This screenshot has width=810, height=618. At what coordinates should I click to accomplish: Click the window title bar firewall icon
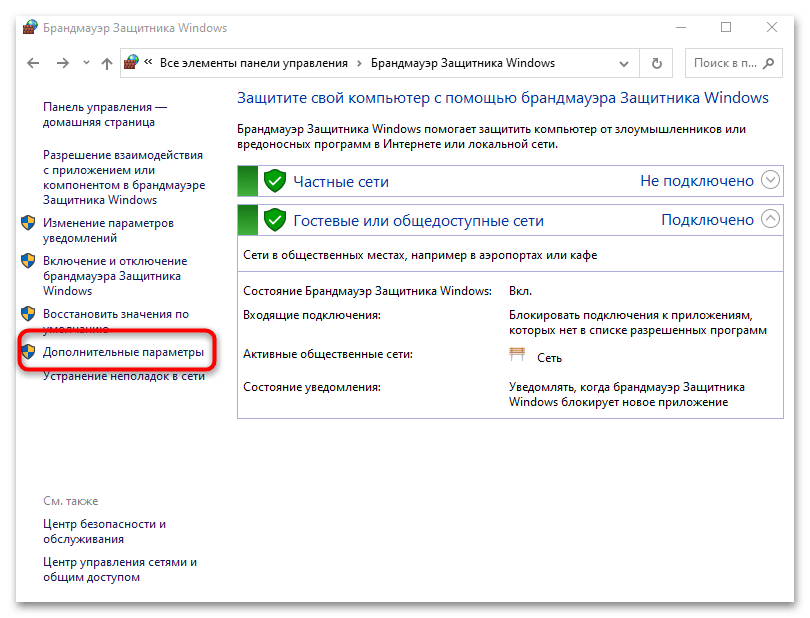[x=30, y=27]
